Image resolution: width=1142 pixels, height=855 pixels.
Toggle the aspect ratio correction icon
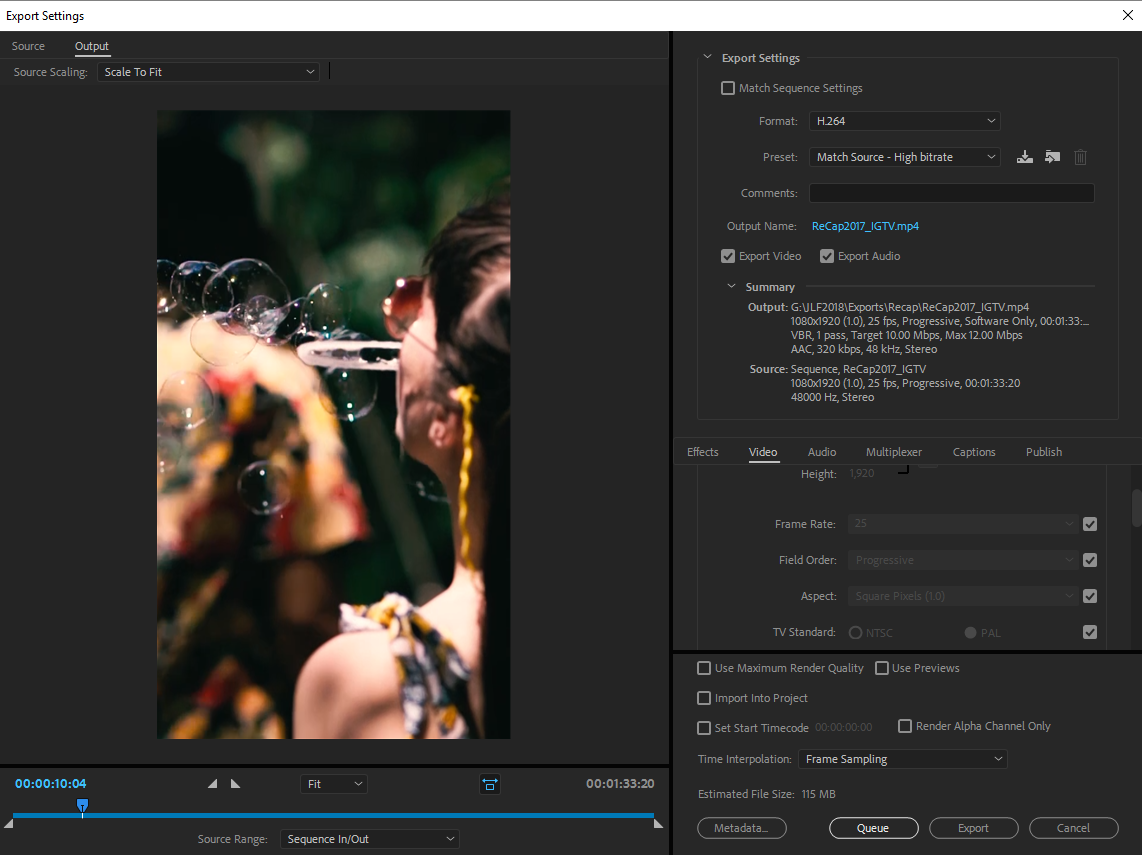(x=490, y=784)
